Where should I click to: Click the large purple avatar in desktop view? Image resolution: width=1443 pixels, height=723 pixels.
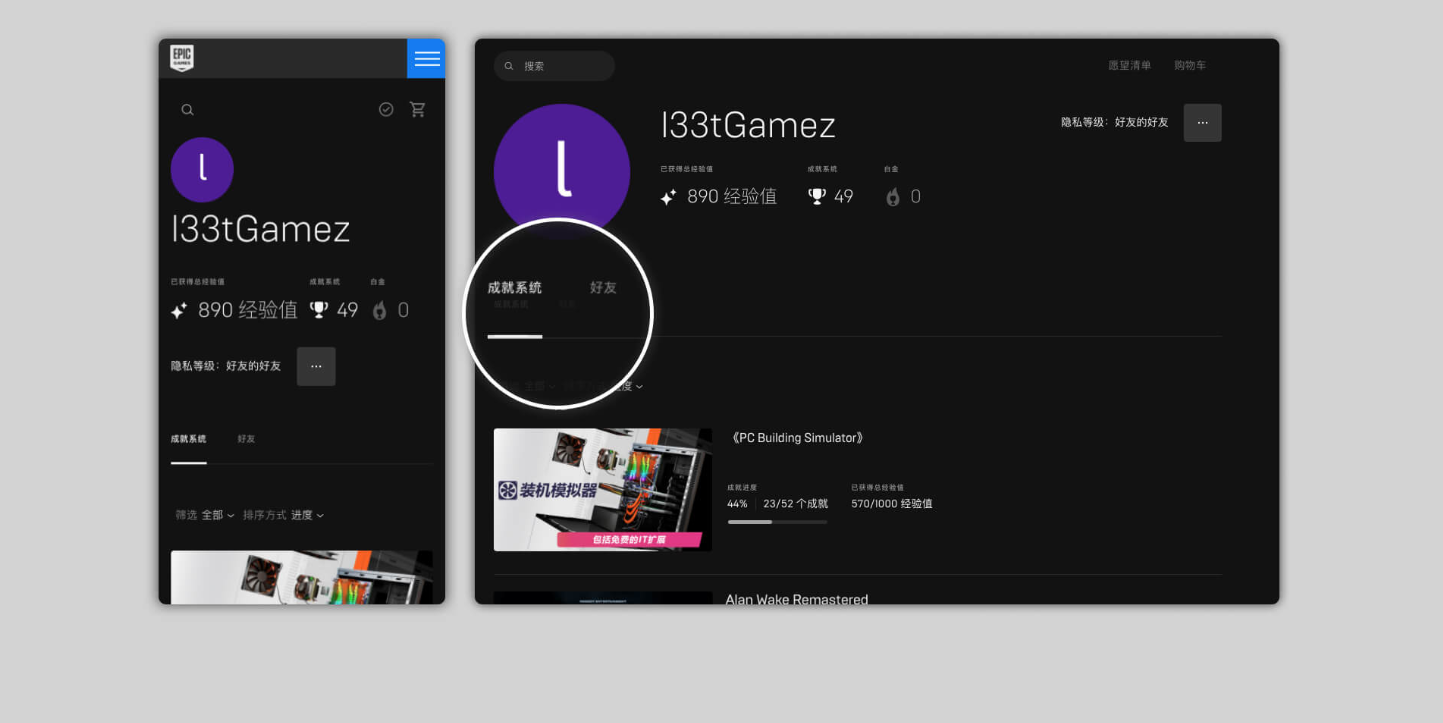[562, 171]
